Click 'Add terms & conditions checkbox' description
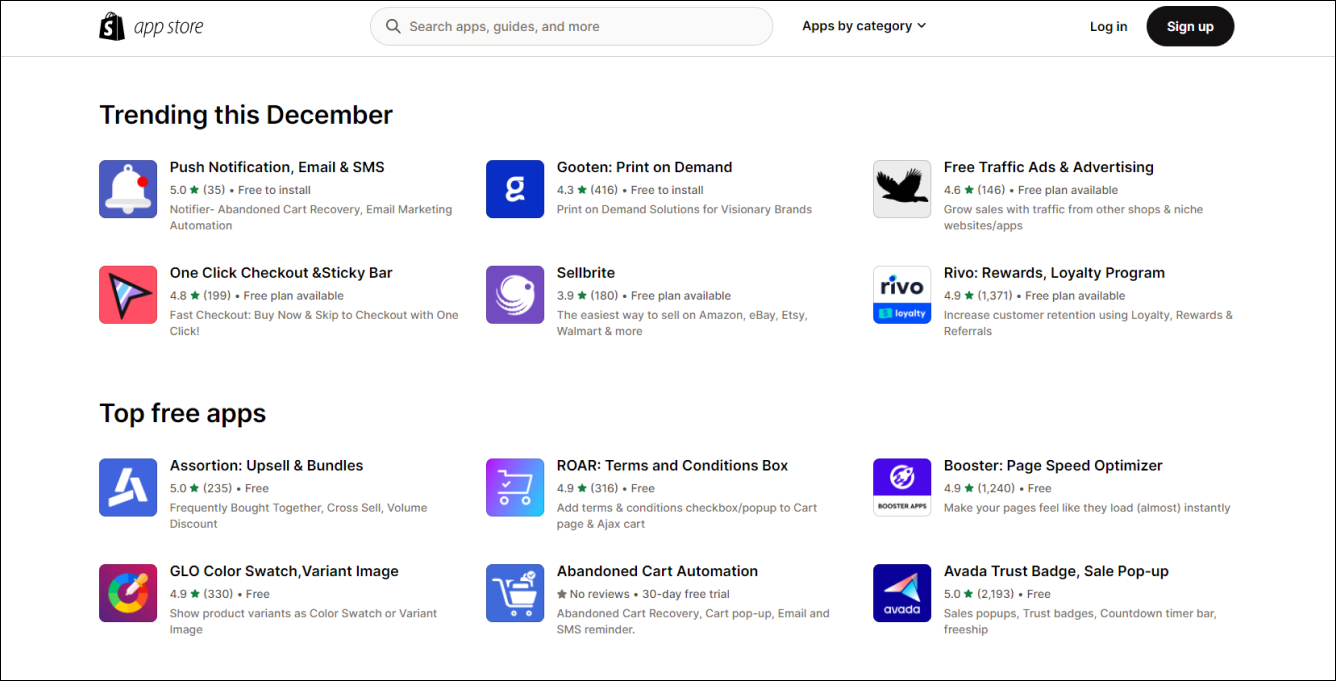Image resolution: width=1336 pixels, height=681 pixels. [687, 516]
